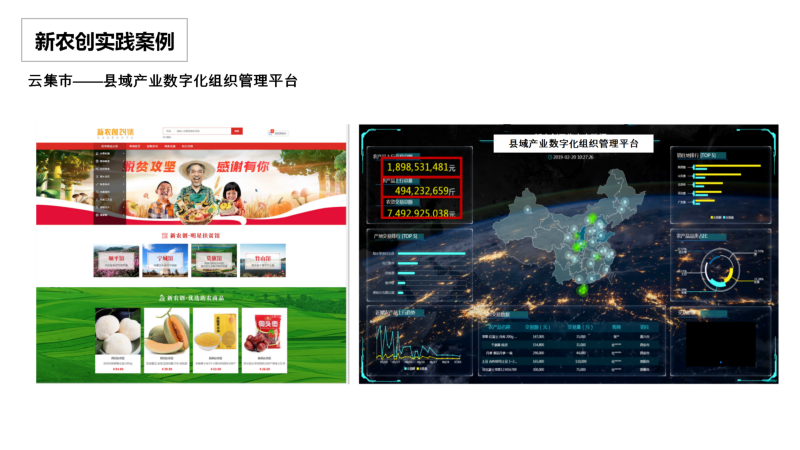Click the donut chart ring
Image resolution: width=800 pixels, height=450 pixels.
(x=720, y=270)
